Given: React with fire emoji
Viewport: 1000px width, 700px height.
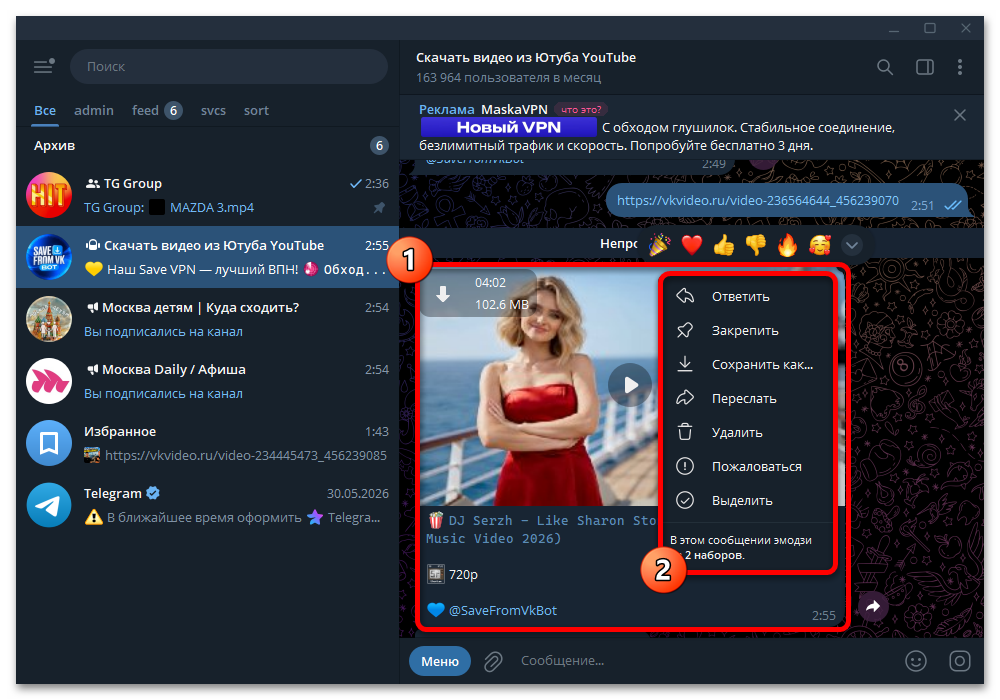Looking at the screenshot, I should (788, 244).
